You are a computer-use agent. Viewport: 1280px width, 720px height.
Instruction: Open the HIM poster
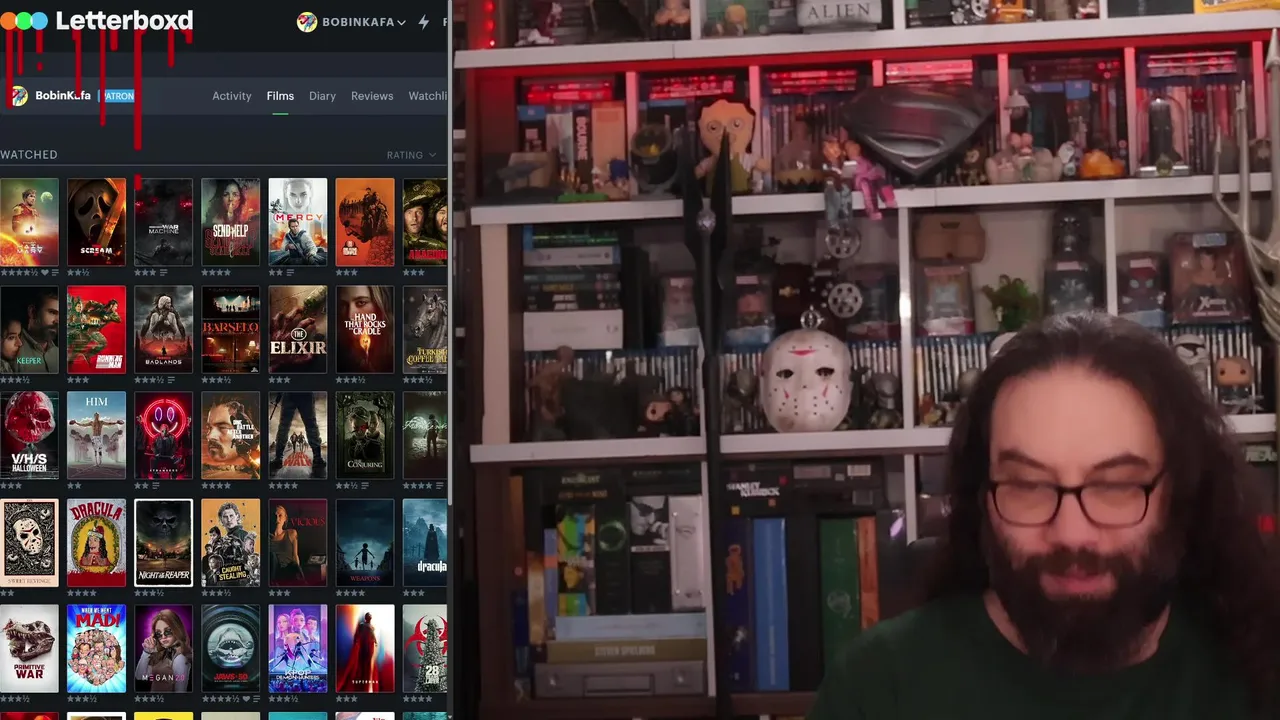(x=97, y=436)
